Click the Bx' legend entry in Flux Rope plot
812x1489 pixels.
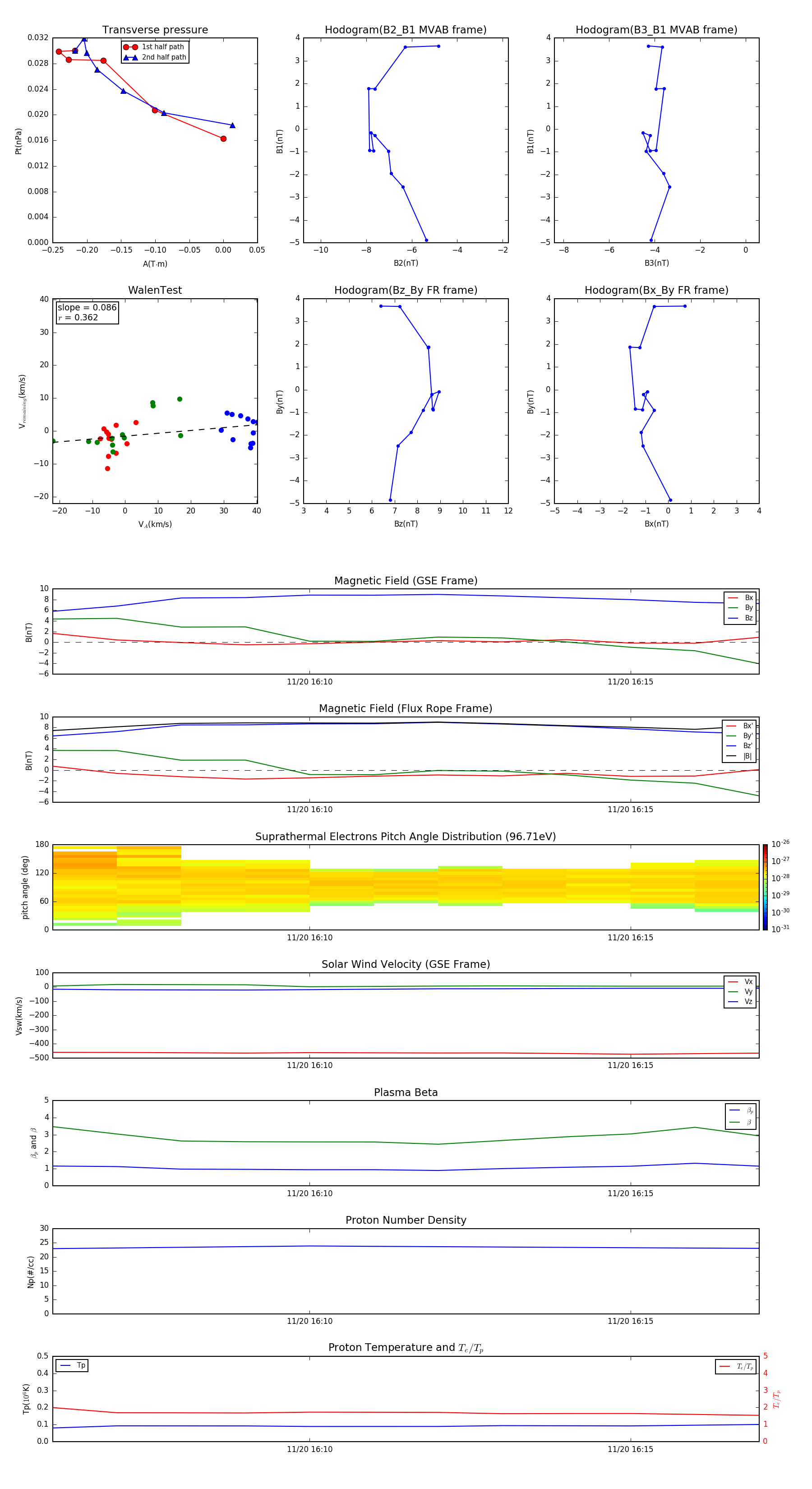coord(739,726)
